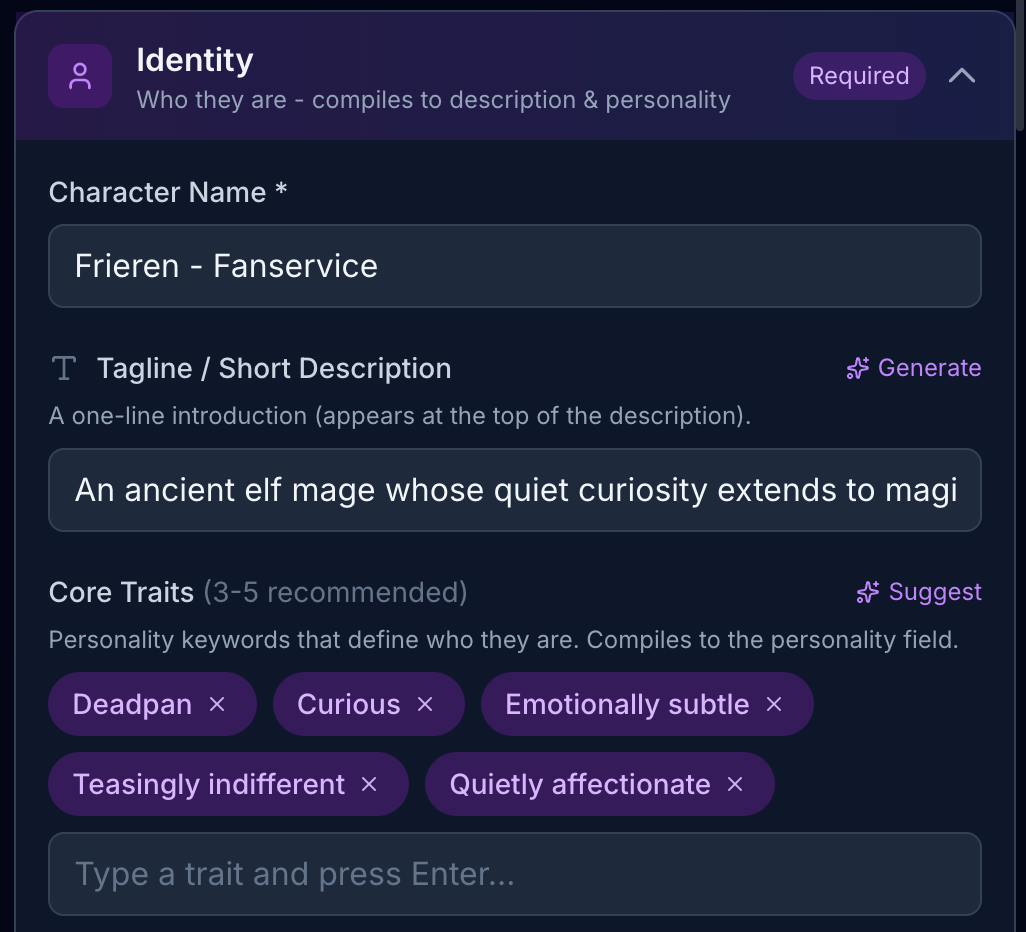
Task: Click the Quietly affectionate chip label
Action: [580, 785]
